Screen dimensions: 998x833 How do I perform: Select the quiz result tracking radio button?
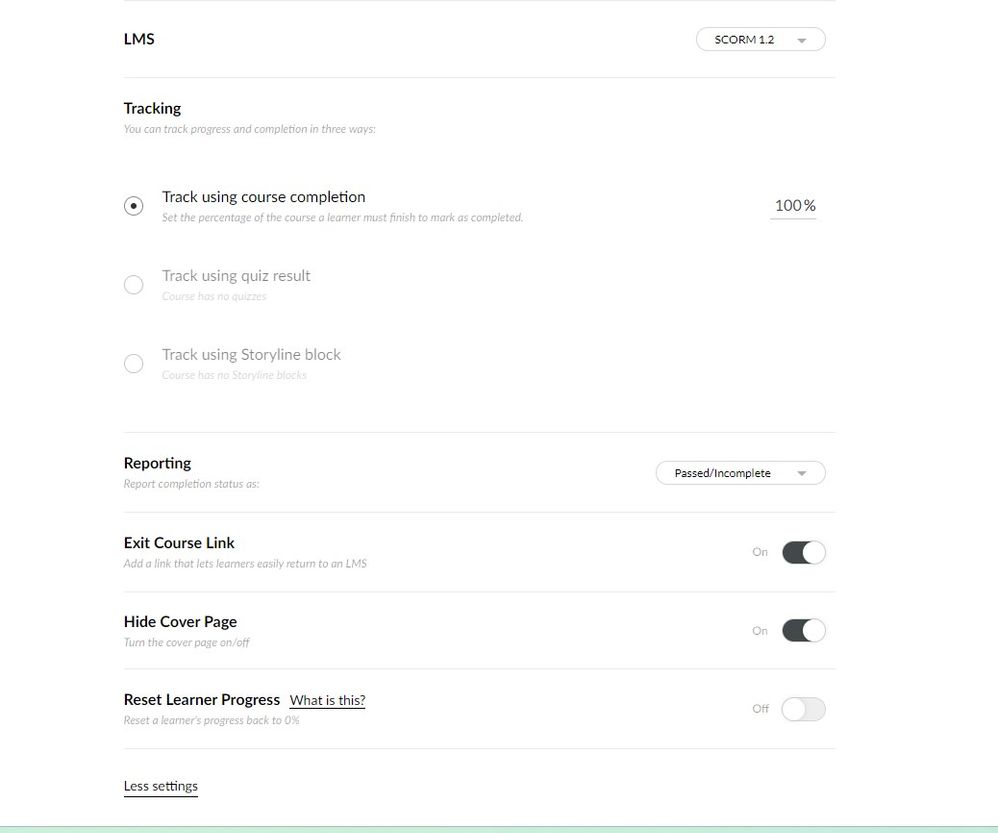tap(134, 285)
